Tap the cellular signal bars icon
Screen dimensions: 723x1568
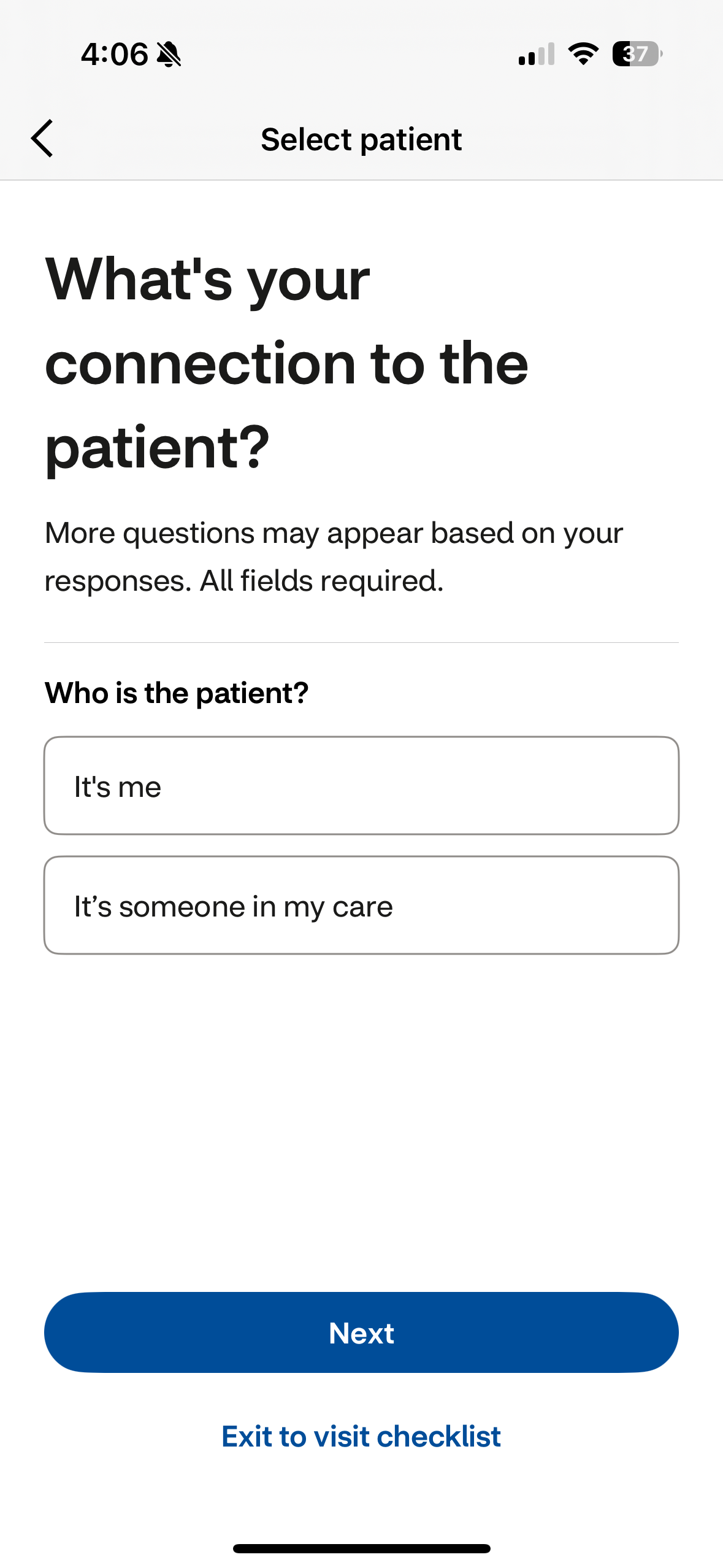coord(536,54)
